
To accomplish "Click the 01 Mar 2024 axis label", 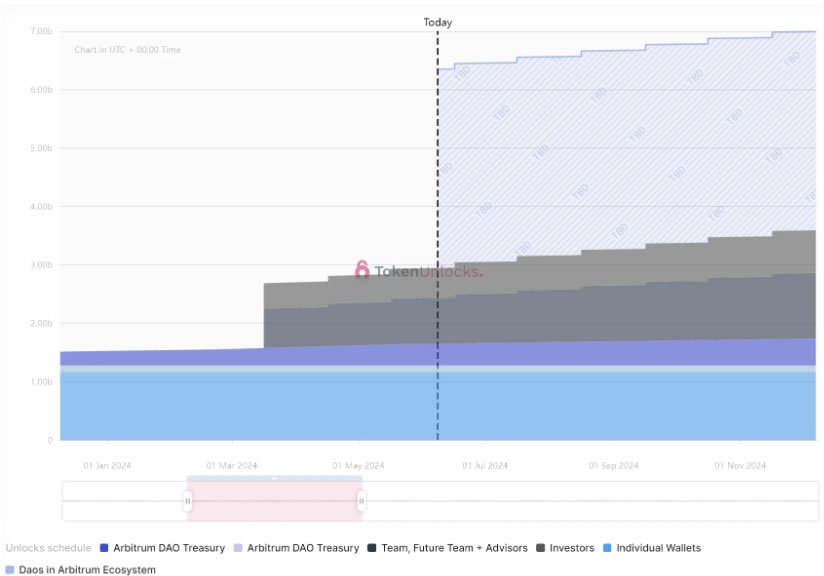I will (x=232, y=466).
